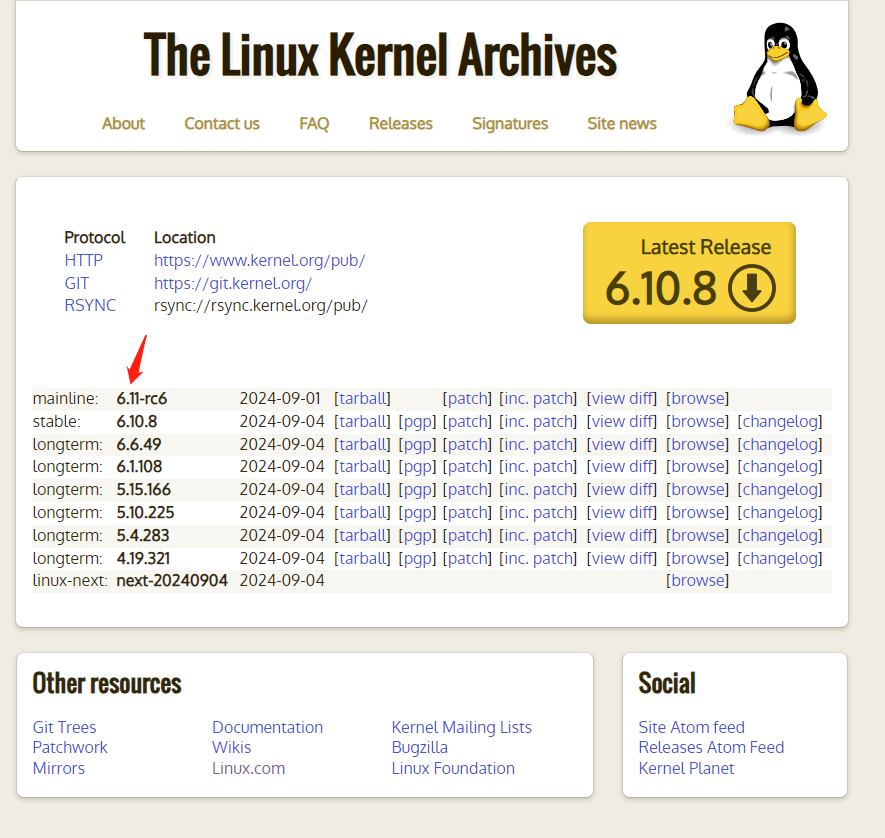Download the tarball for stable 6.10.8
This screenshot has height=838, width=885.
click(362, 421)
